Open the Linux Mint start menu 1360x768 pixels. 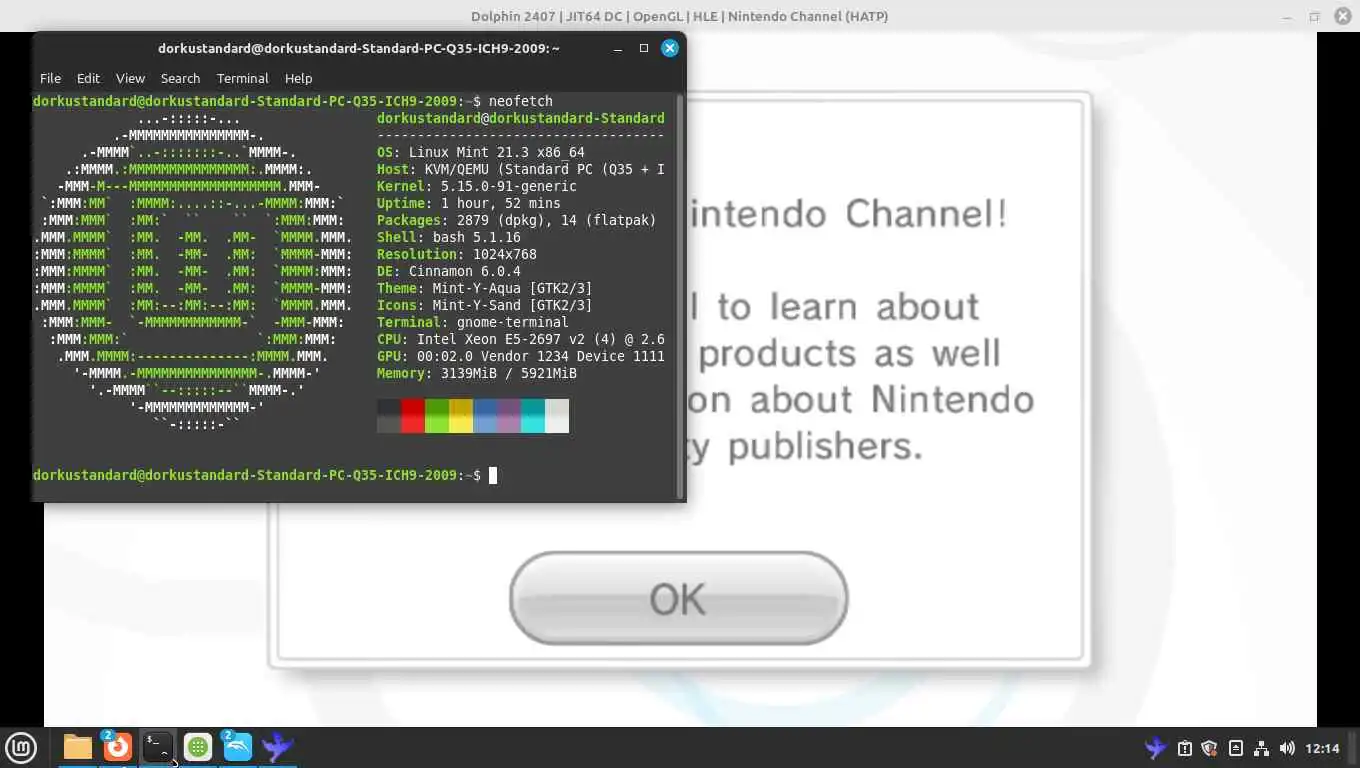[21, 747]
